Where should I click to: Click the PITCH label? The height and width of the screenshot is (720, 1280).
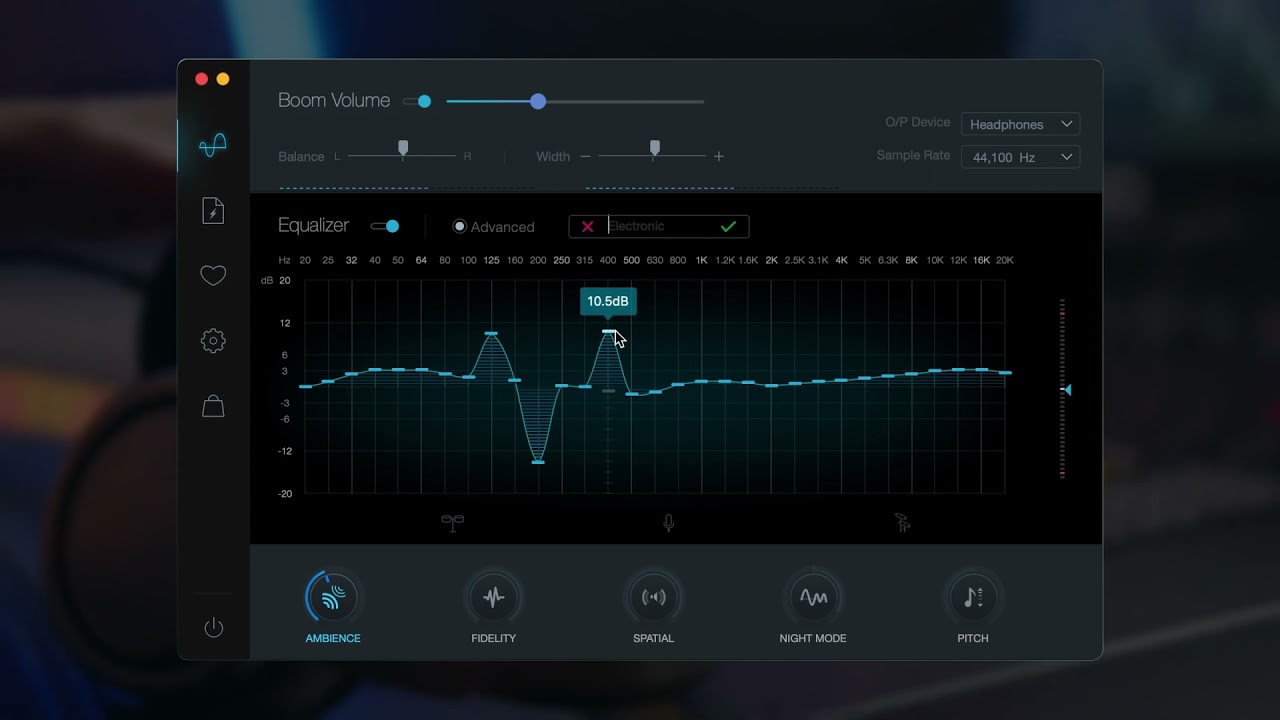(x=973, y=638)
